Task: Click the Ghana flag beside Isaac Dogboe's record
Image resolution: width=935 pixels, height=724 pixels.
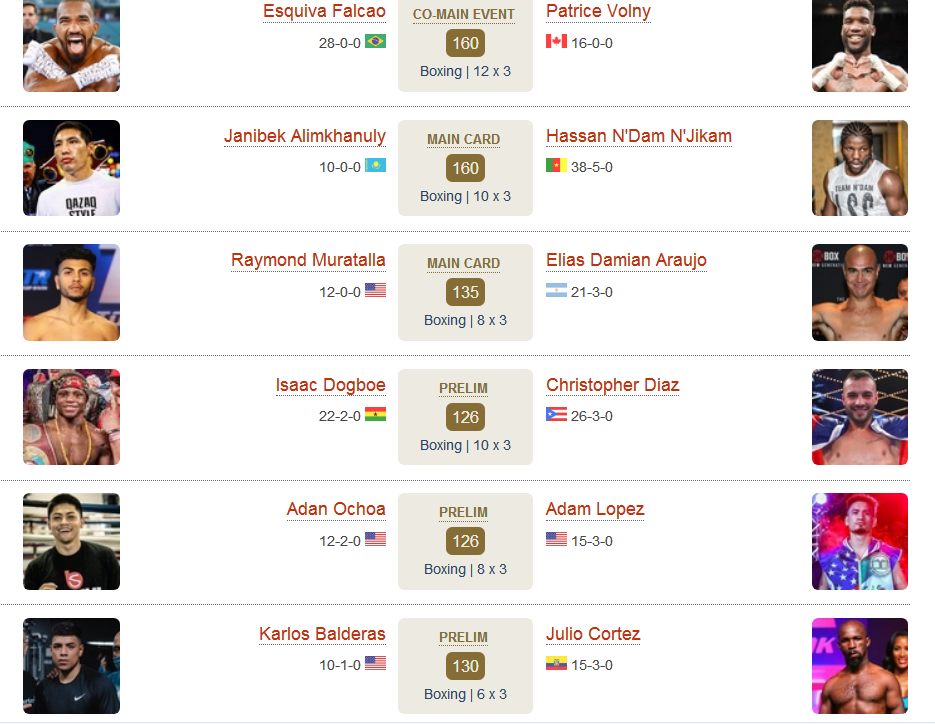Action: (x=375, y=414)
